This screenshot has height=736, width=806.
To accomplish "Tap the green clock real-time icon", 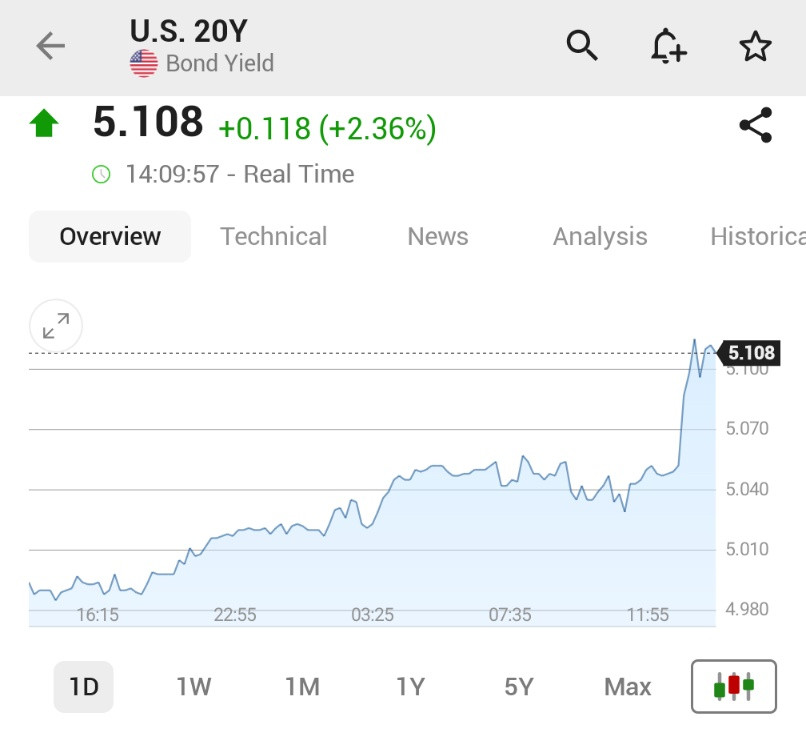I will tap(101, 174).
